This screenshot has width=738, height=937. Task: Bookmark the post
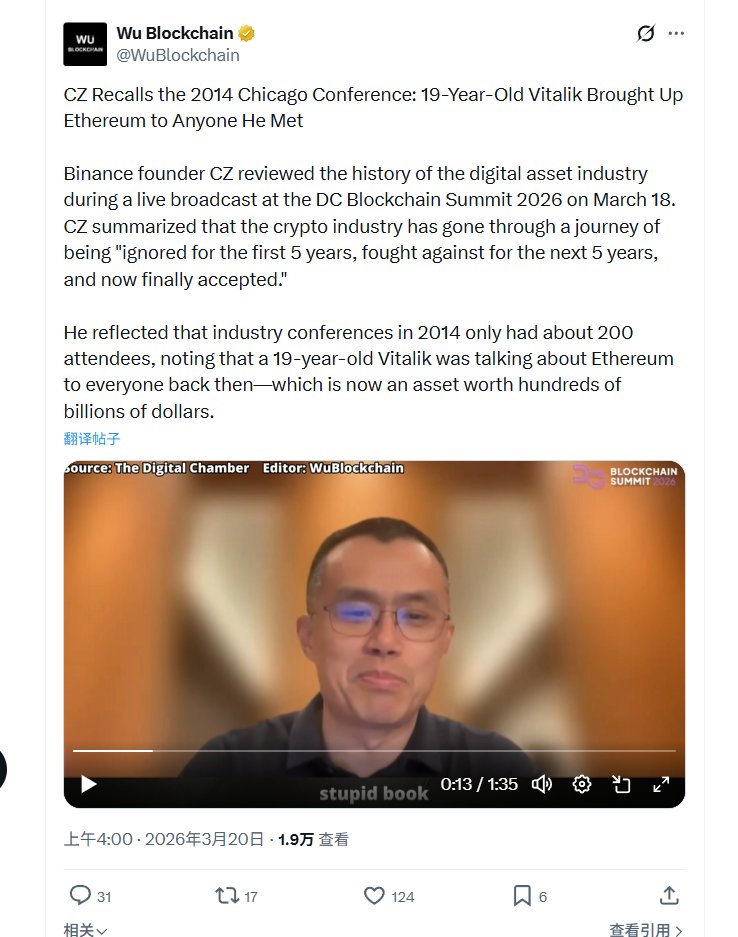[522, 895]
